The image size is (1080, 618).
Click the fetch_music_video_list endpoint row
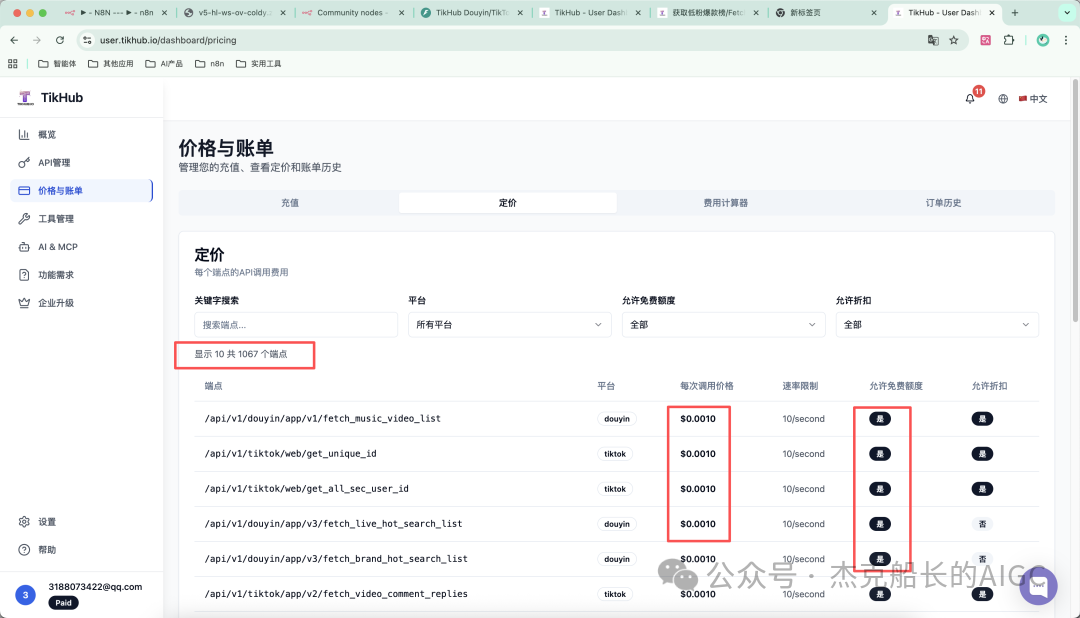tap(616, 419)
